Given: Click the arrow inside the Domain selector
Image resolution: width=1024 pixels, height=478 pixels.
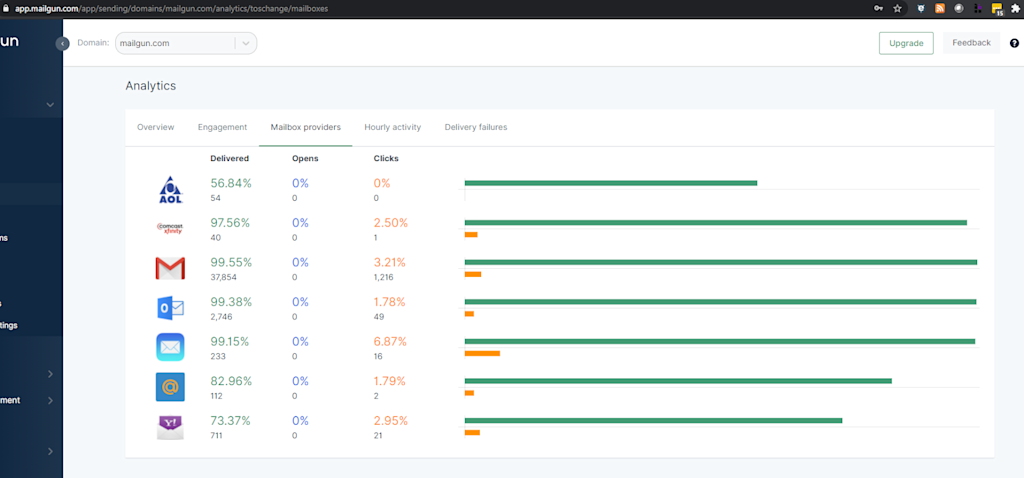Looking at the screenshot, I should coord(246,43).
